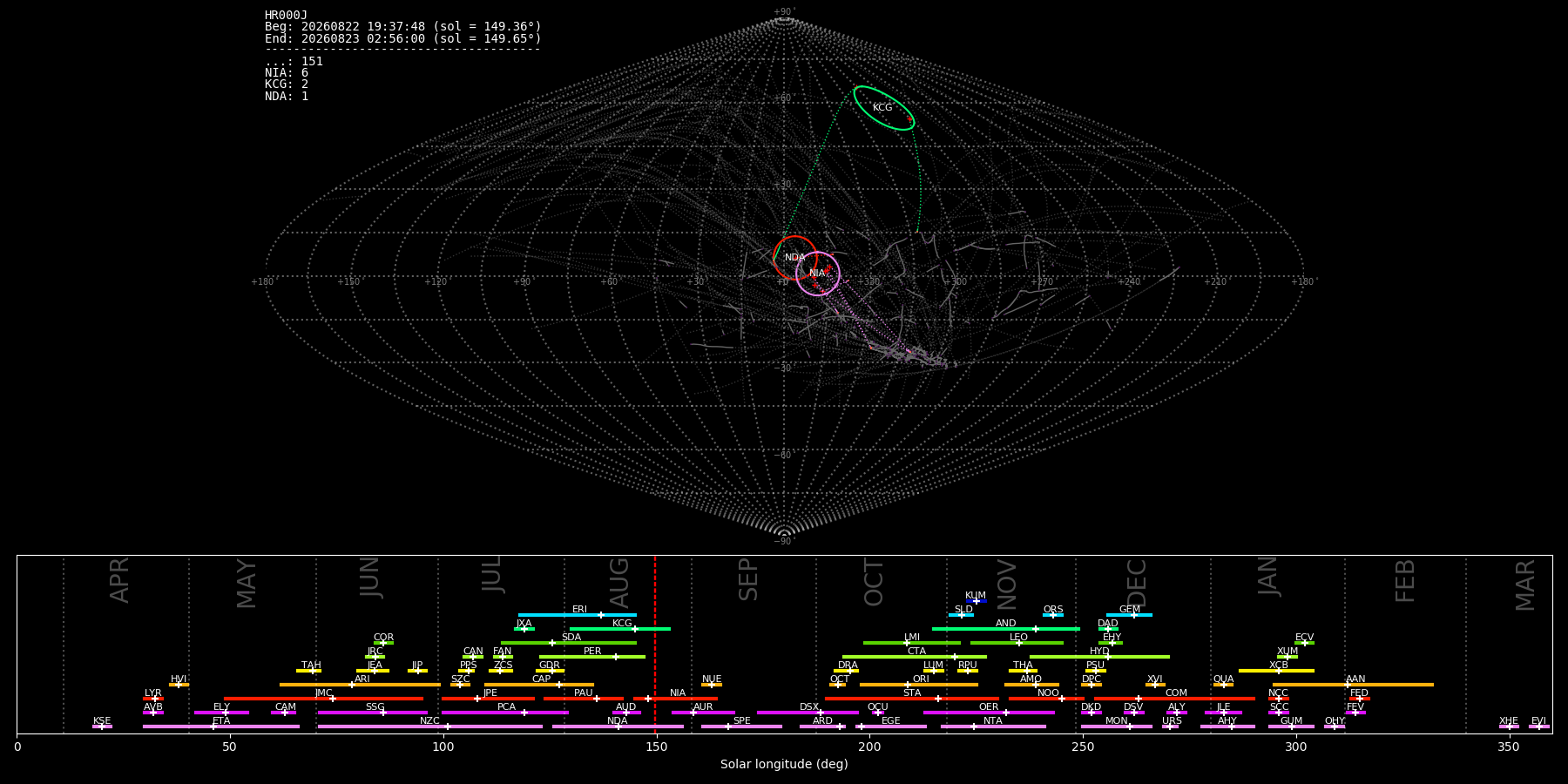Viewport: 1568px width, 784px height.
Task: Click the LYR shower marker
Action: (153, 699)
